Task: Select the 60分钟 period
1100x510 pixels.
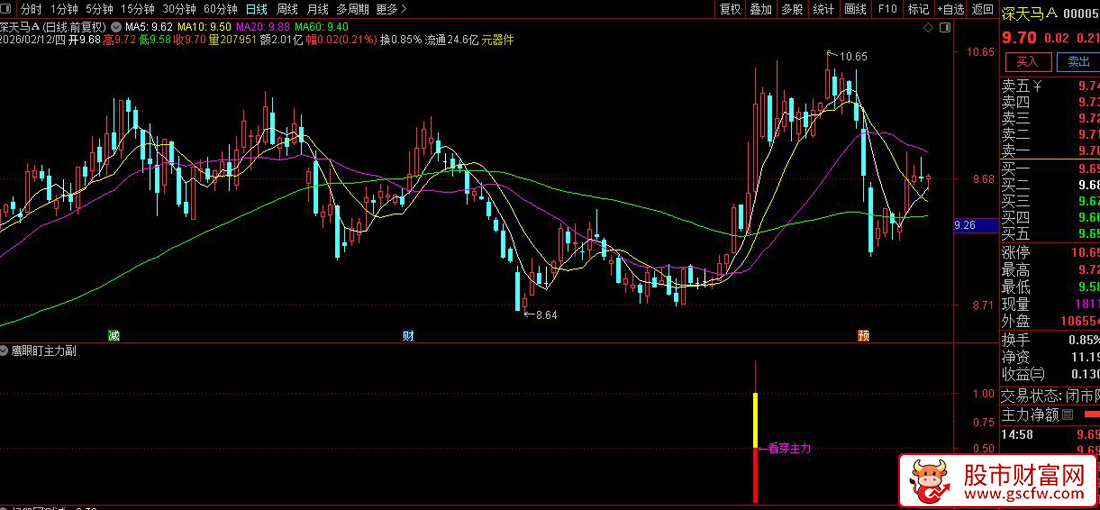Action: pos(220,9)
